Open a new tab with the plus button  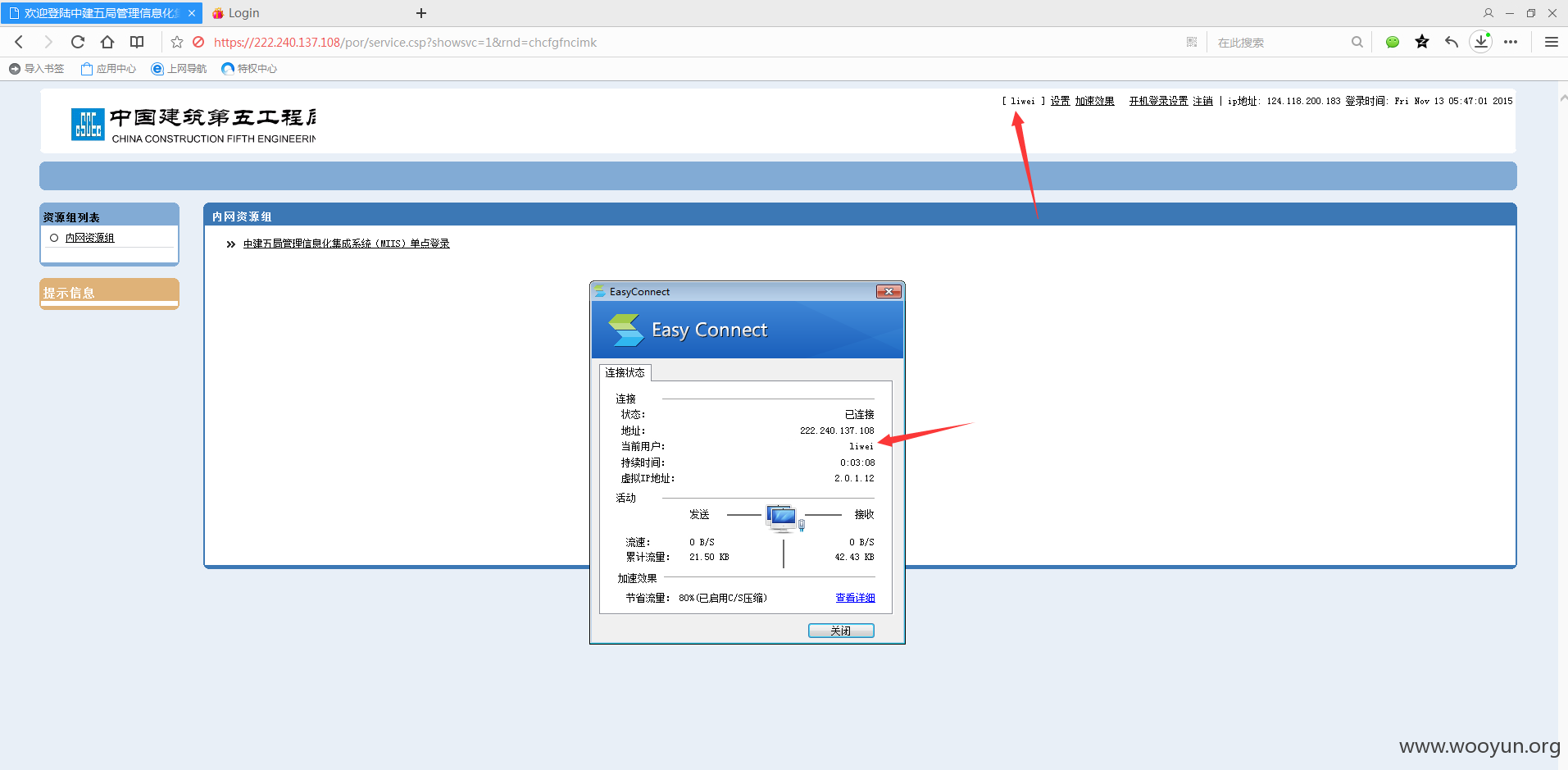click(421, 13)
